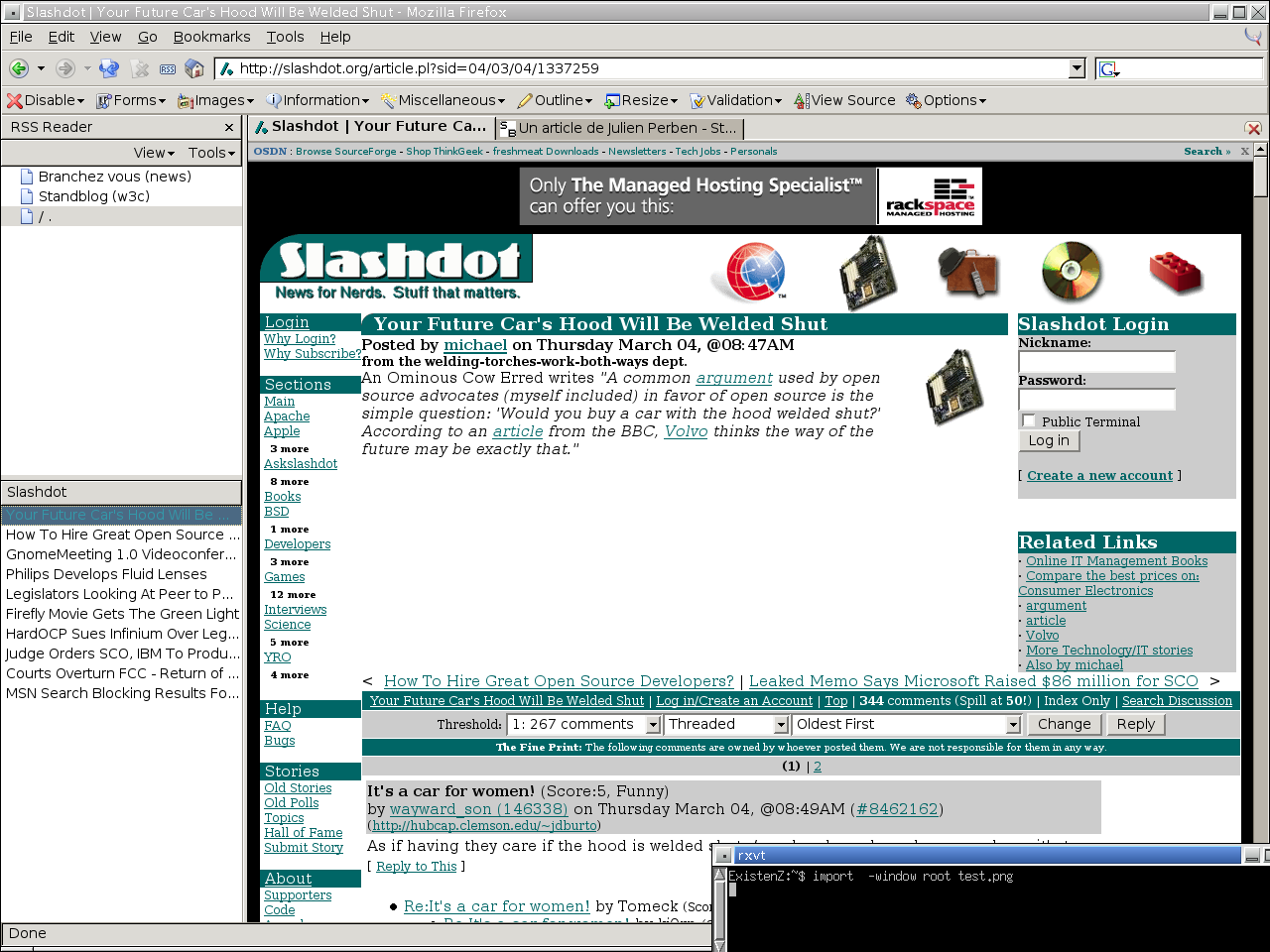Open the Help menu

point(335,37)
